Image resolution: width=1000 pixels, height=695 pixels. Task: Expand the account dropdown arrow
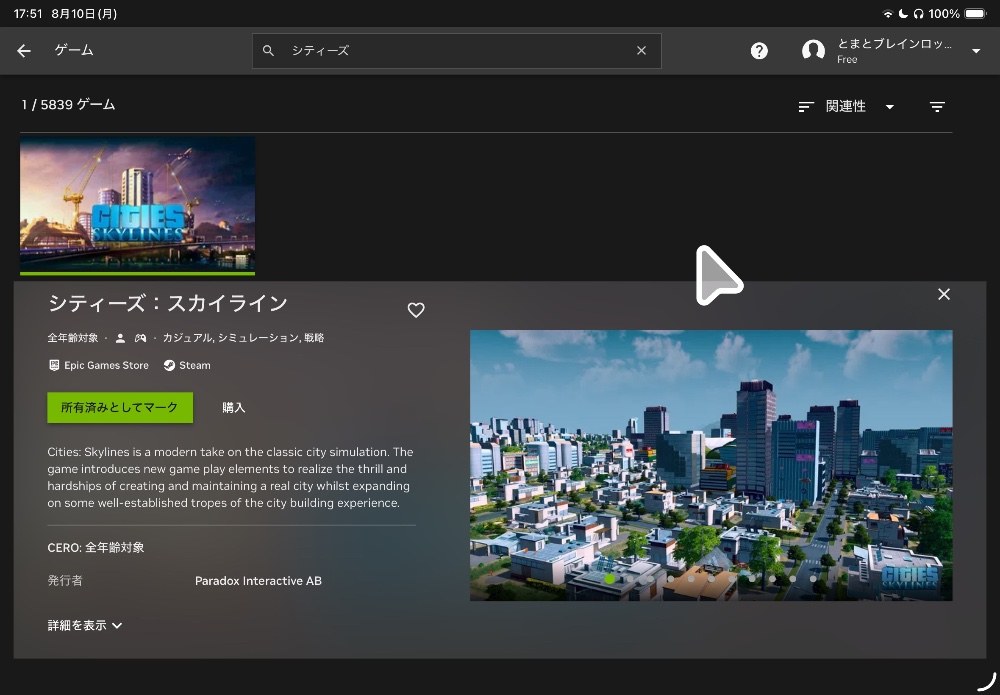[x=976, y=51]
